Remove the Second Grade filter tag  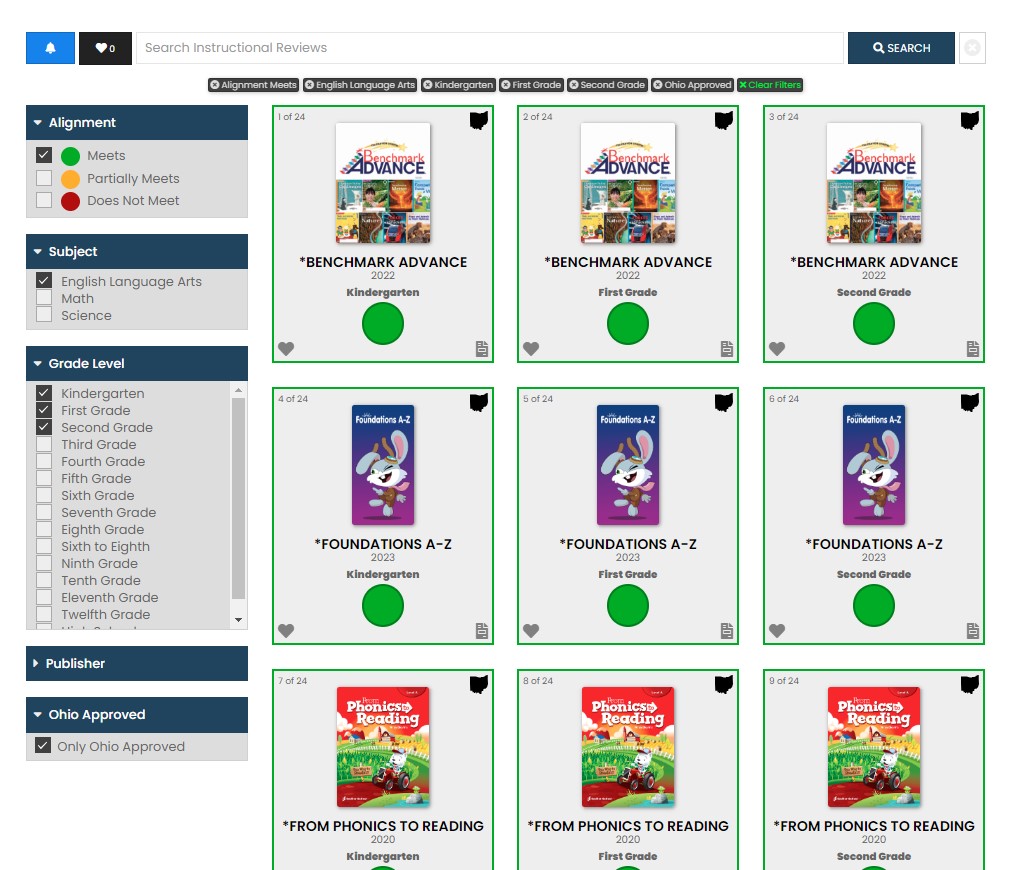(x=574, y=85)
